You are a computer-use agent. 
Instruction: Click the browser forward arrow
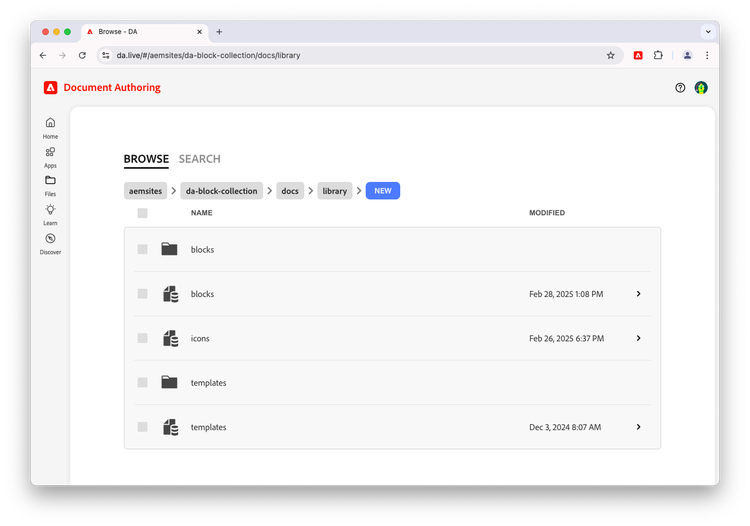63,55
